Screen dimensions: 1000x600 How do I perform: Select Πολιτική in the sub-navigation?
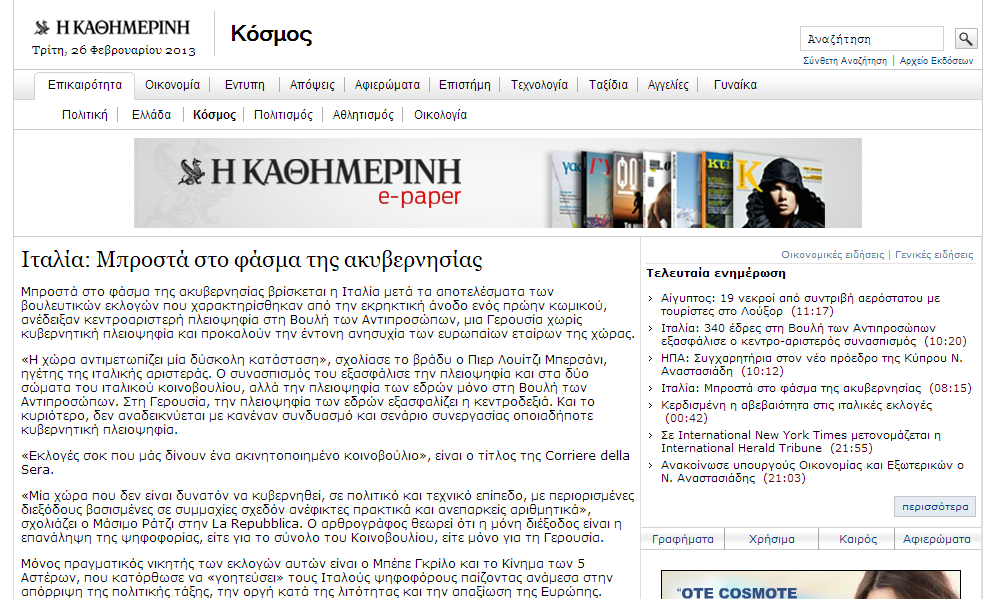84,115
